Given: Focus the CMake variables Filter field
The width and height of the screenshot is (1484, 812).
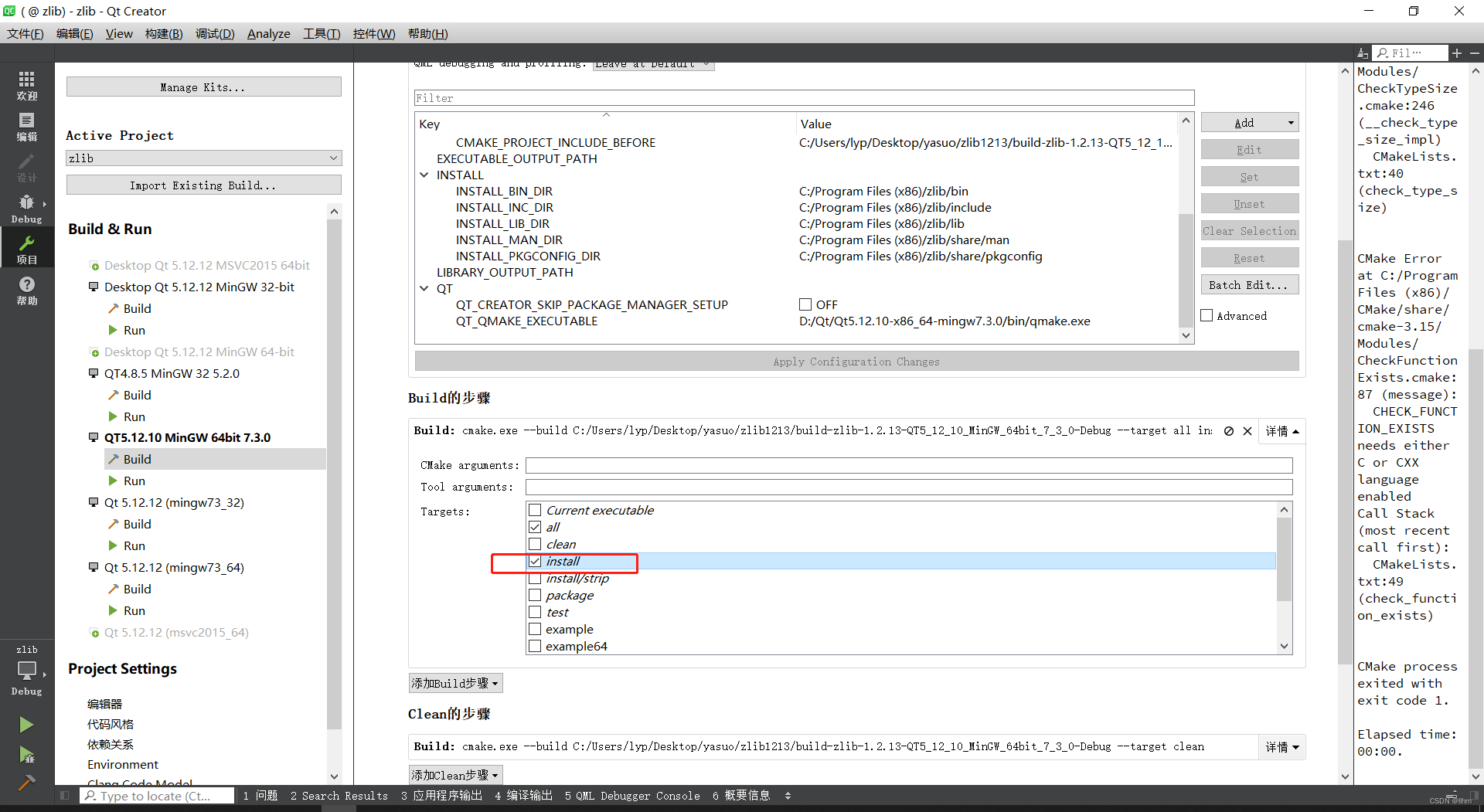Looking at the screenshot, I should click(804, 98).
